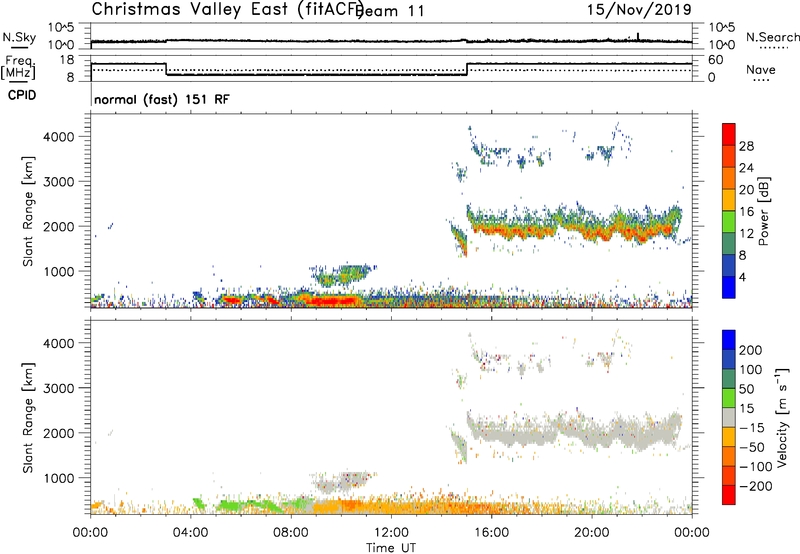Click the "Time UT" axis title
This screenshot has width=800, height=554.
pyautogui.click(x=391, y=547)
